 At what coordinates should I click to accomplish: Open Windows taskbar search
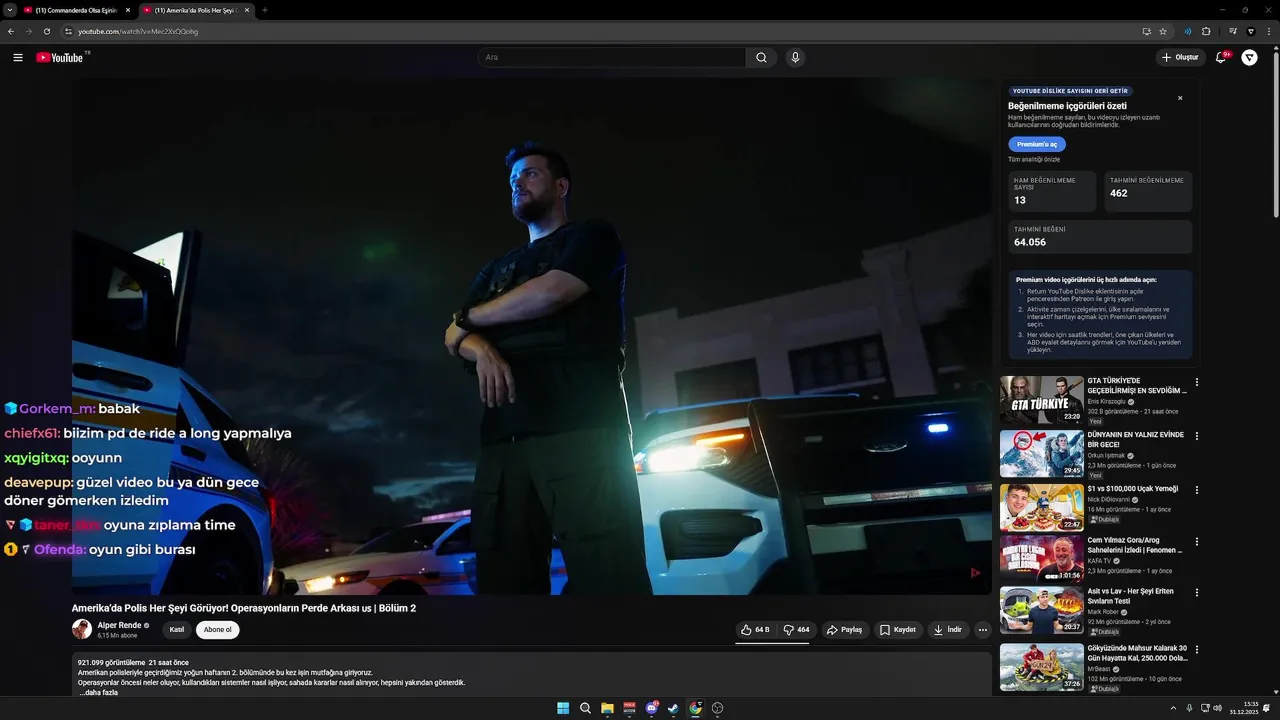point(585,708)
